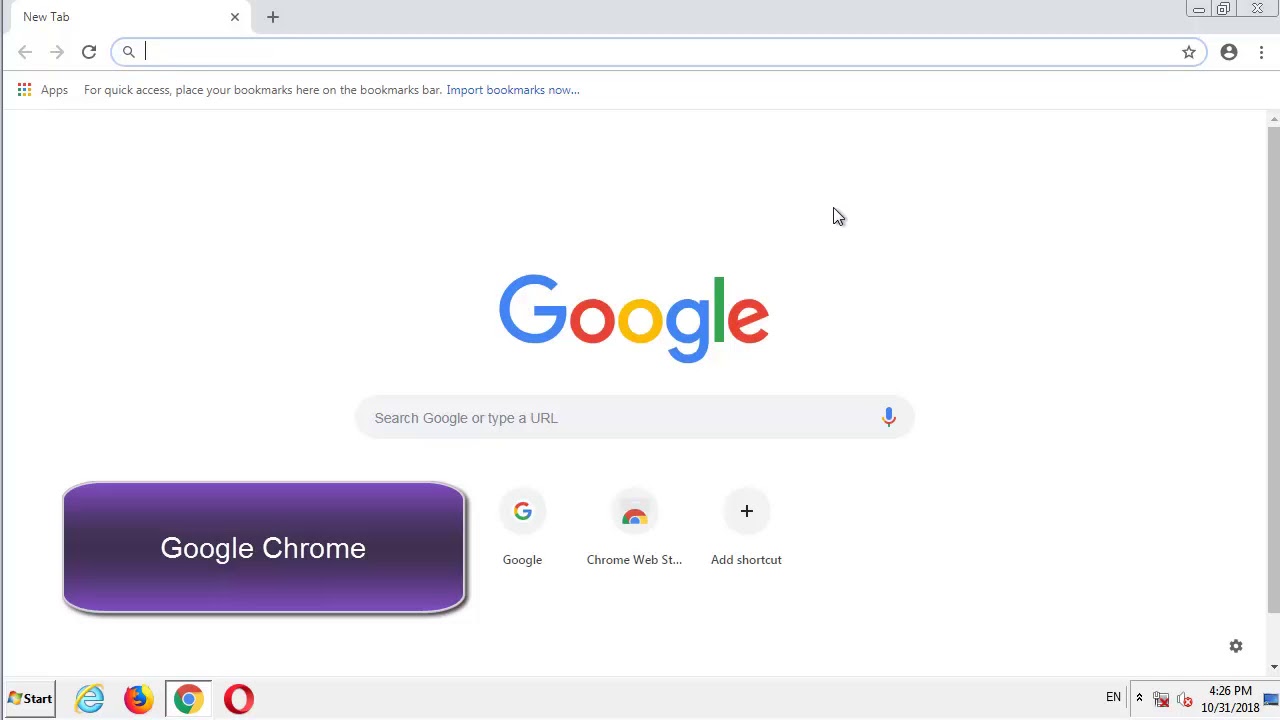
Task: Click the tray icon left of the volume icon
Action: point(1161,699)
